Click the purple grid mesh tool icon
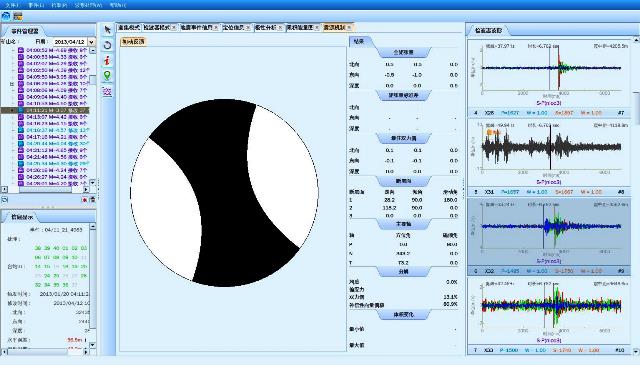 pos(107,91)
